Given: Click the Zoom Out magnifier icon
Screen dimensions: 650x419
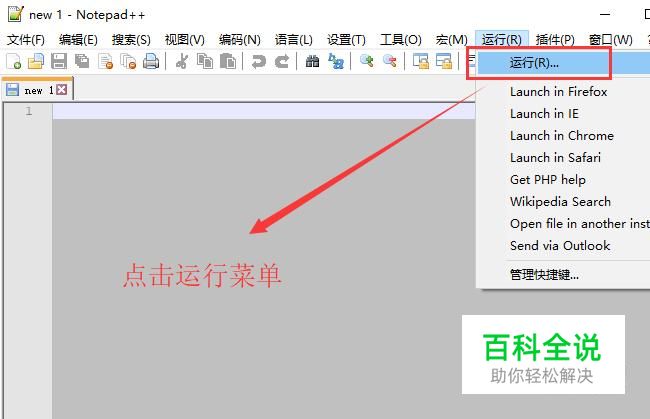Looking at the screenshot, I should pyautogui.click(x=390, y=61).
